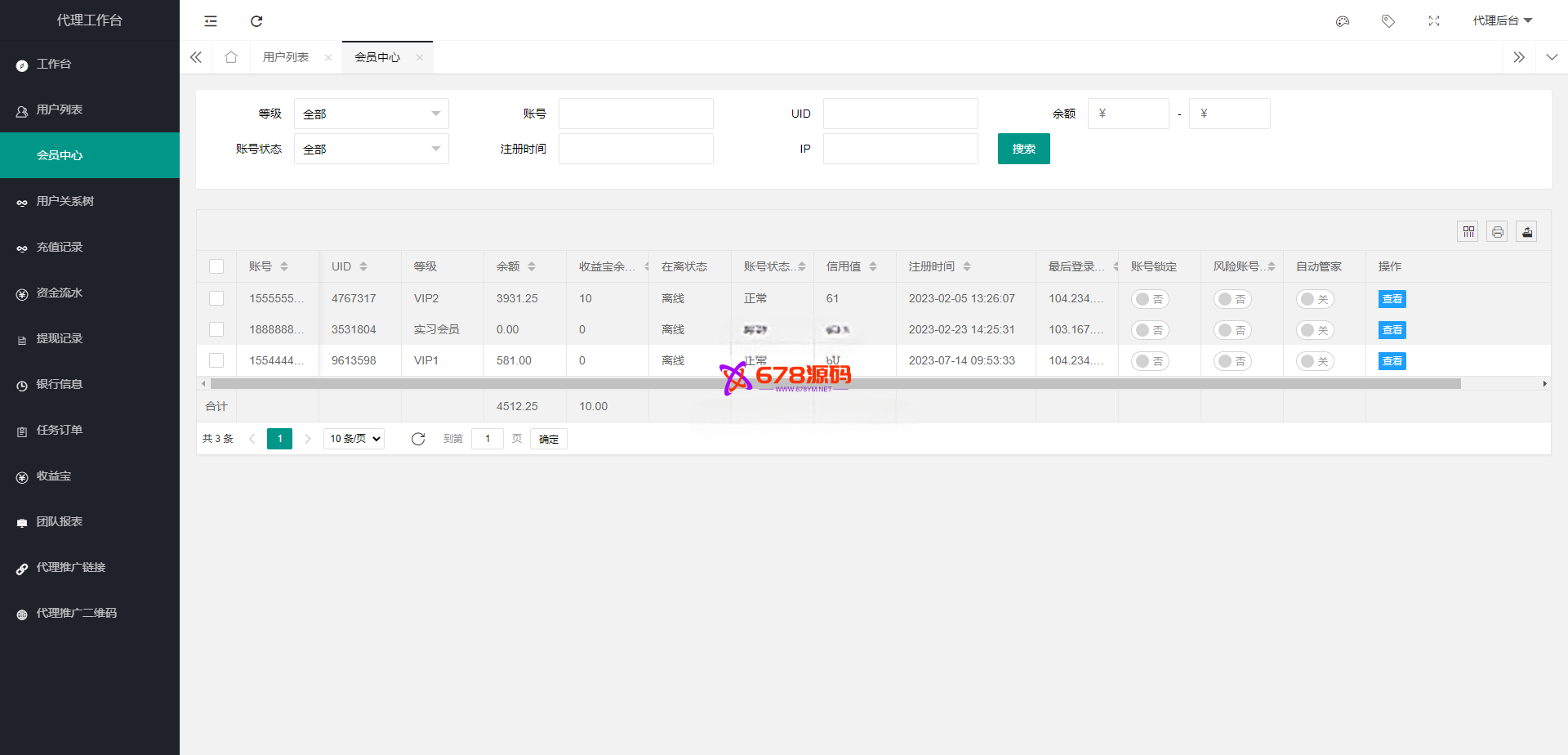The height and width of the screenshot is (755, 1568).
Task: Focus the IP search input
Action: coord(901,149)
